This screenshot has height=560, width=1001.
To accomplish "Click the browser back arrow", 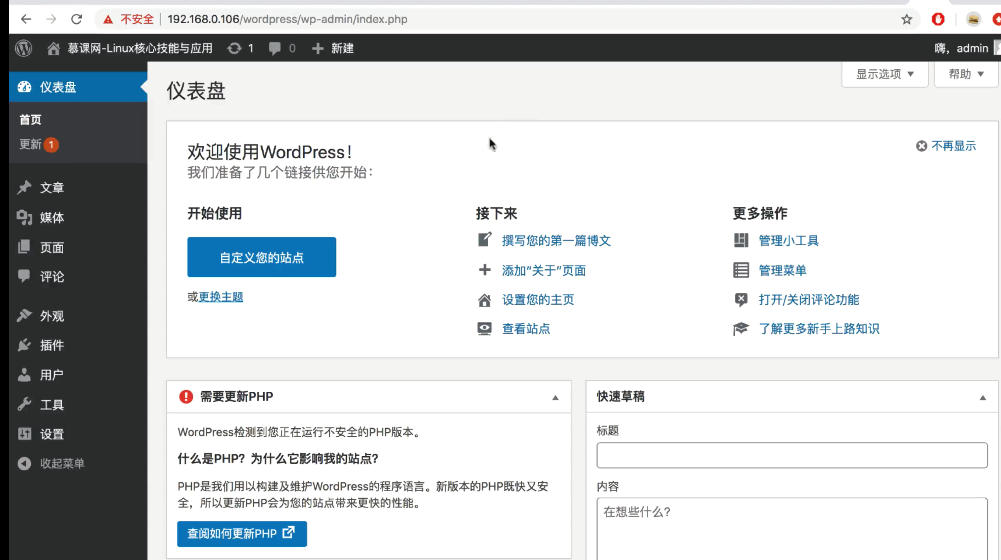I will tap(26, 19).
